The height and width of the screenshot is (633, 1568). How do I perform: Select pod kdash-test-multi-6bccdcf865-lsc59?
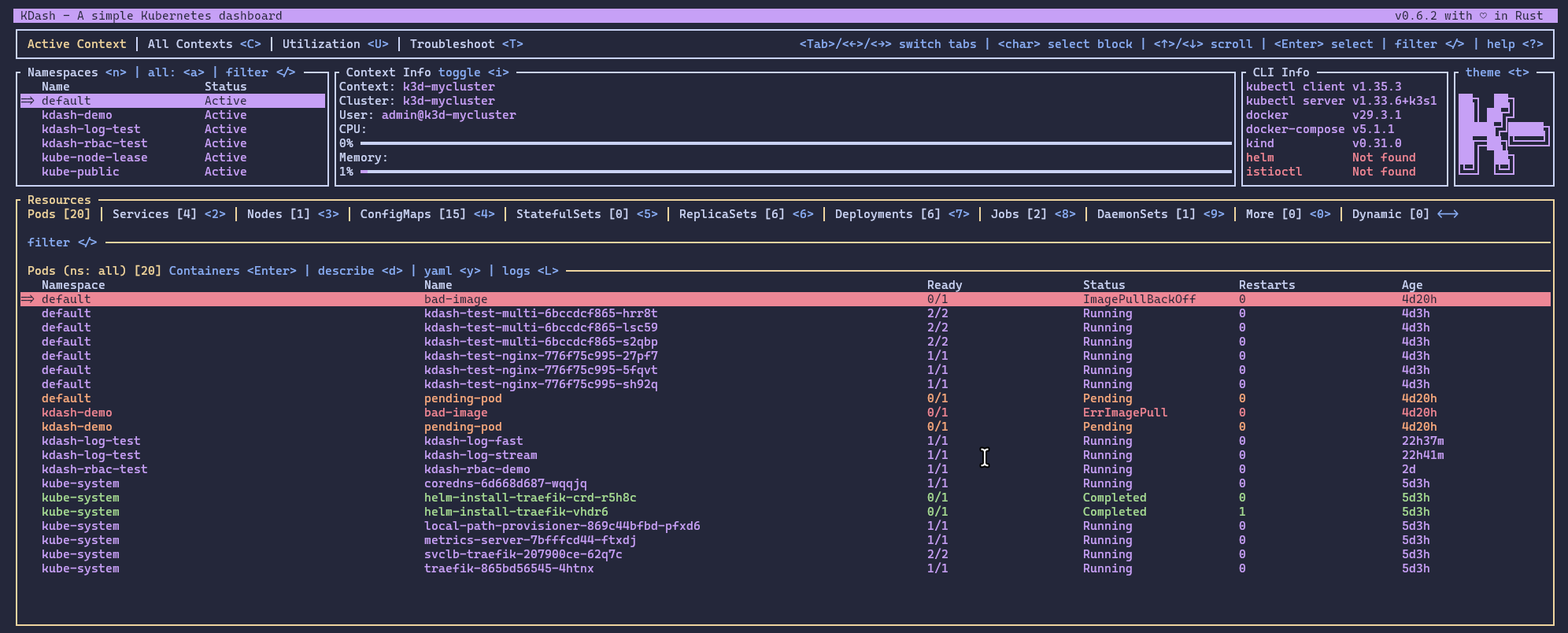pos(786,328)
